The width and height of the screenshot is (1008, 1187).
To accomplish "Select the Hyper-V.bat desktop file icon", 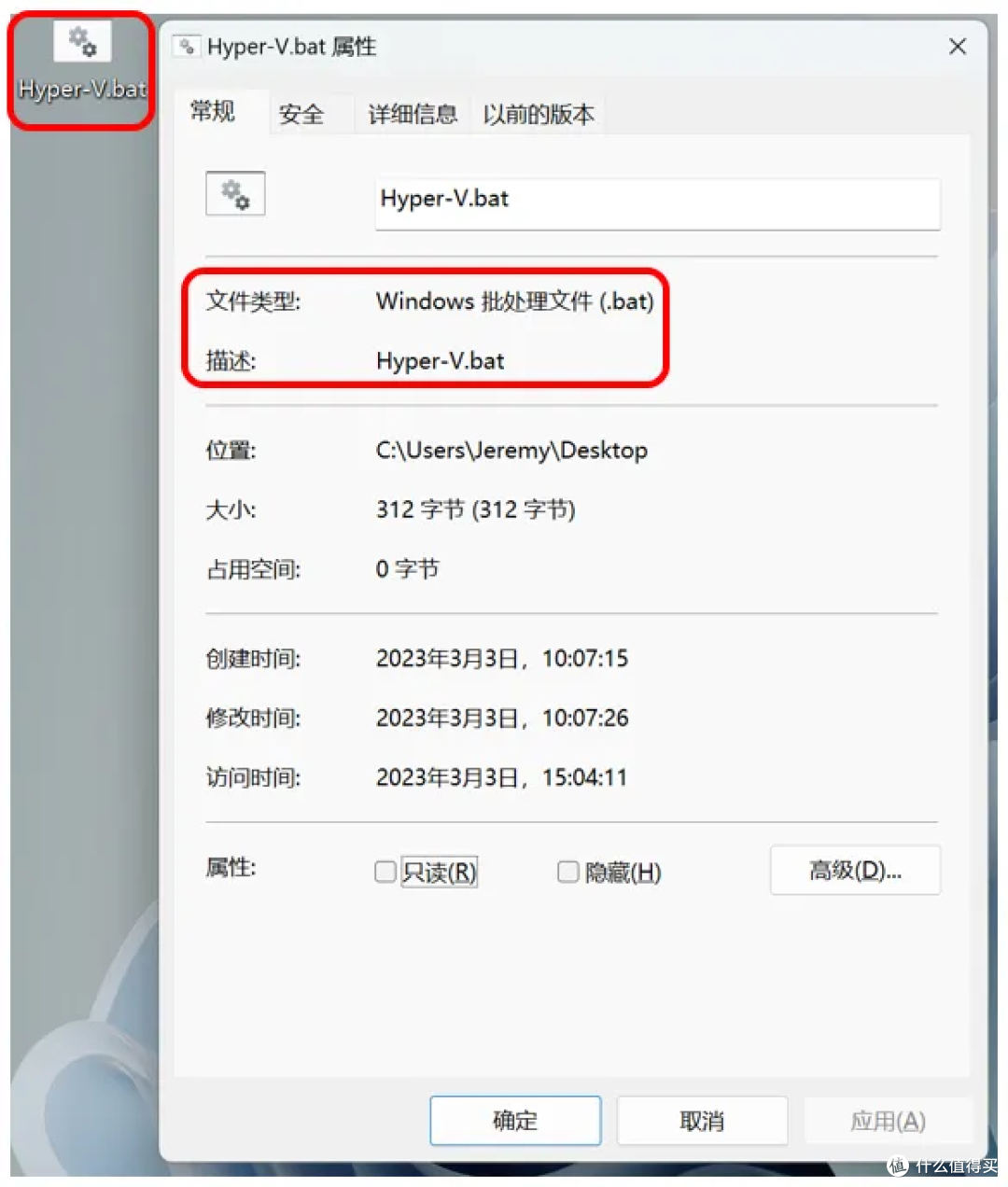I will tap(82, 63).
